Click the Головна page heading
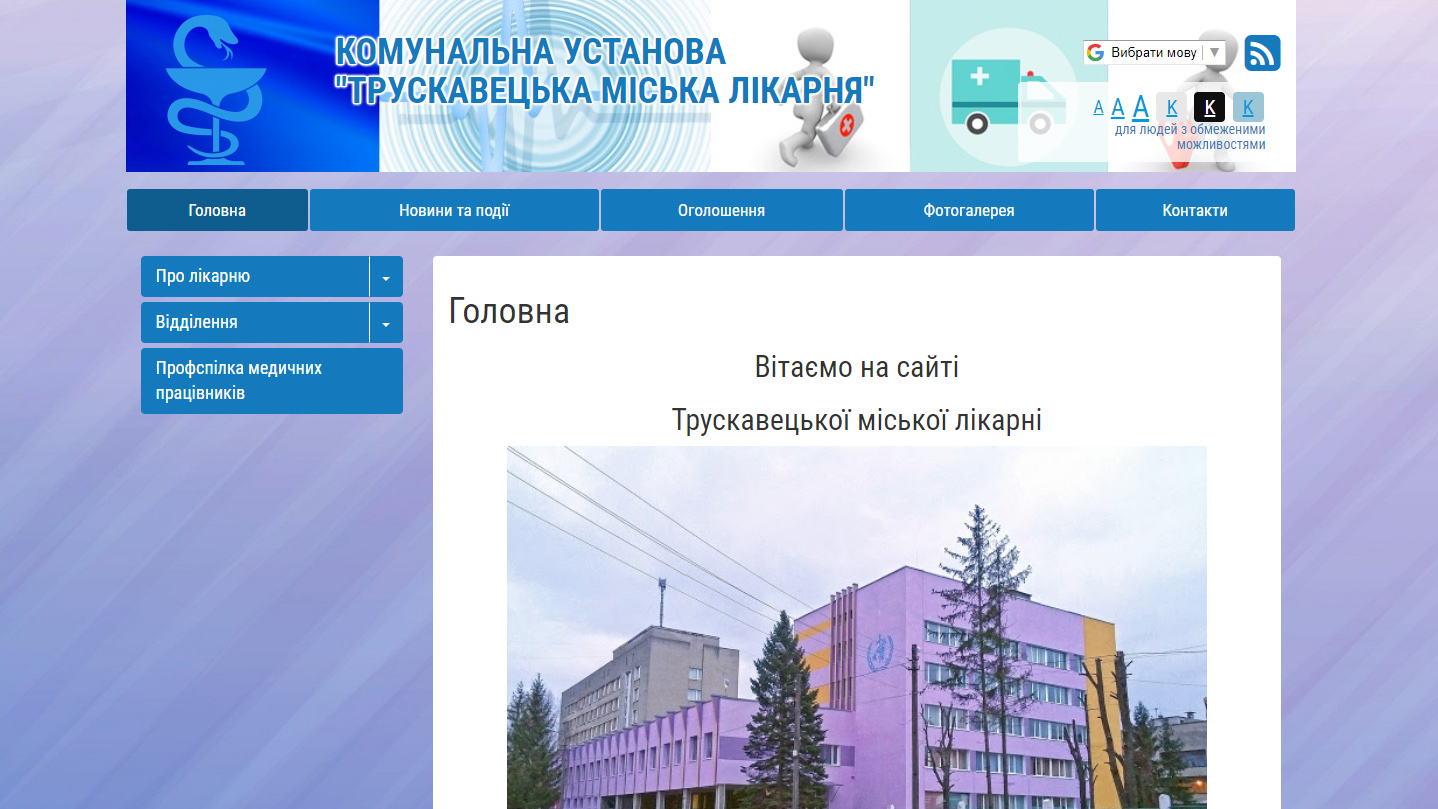 [509, 311]
